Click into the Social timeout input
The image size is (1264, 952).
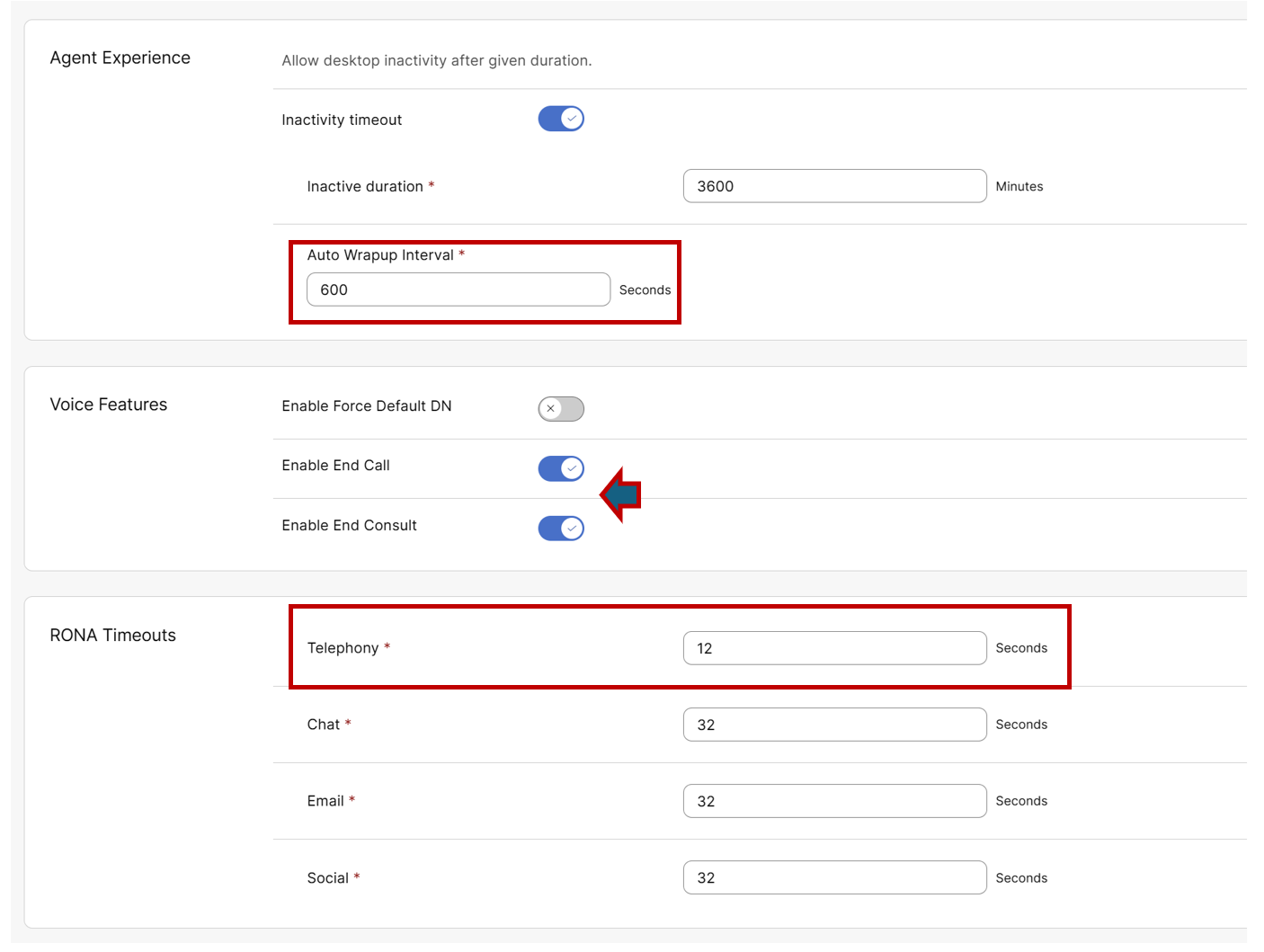(834, 877)
